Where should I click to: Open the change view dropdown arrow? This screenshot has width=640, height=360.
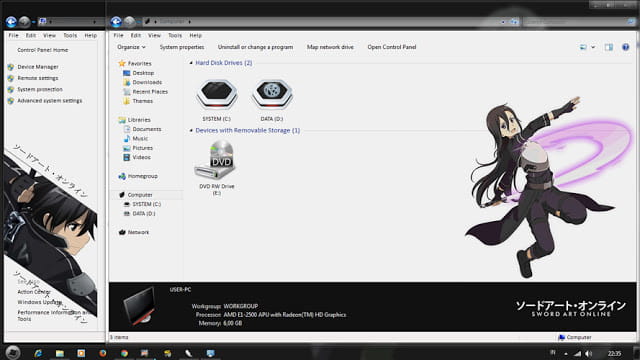click(x=593, y=47)
